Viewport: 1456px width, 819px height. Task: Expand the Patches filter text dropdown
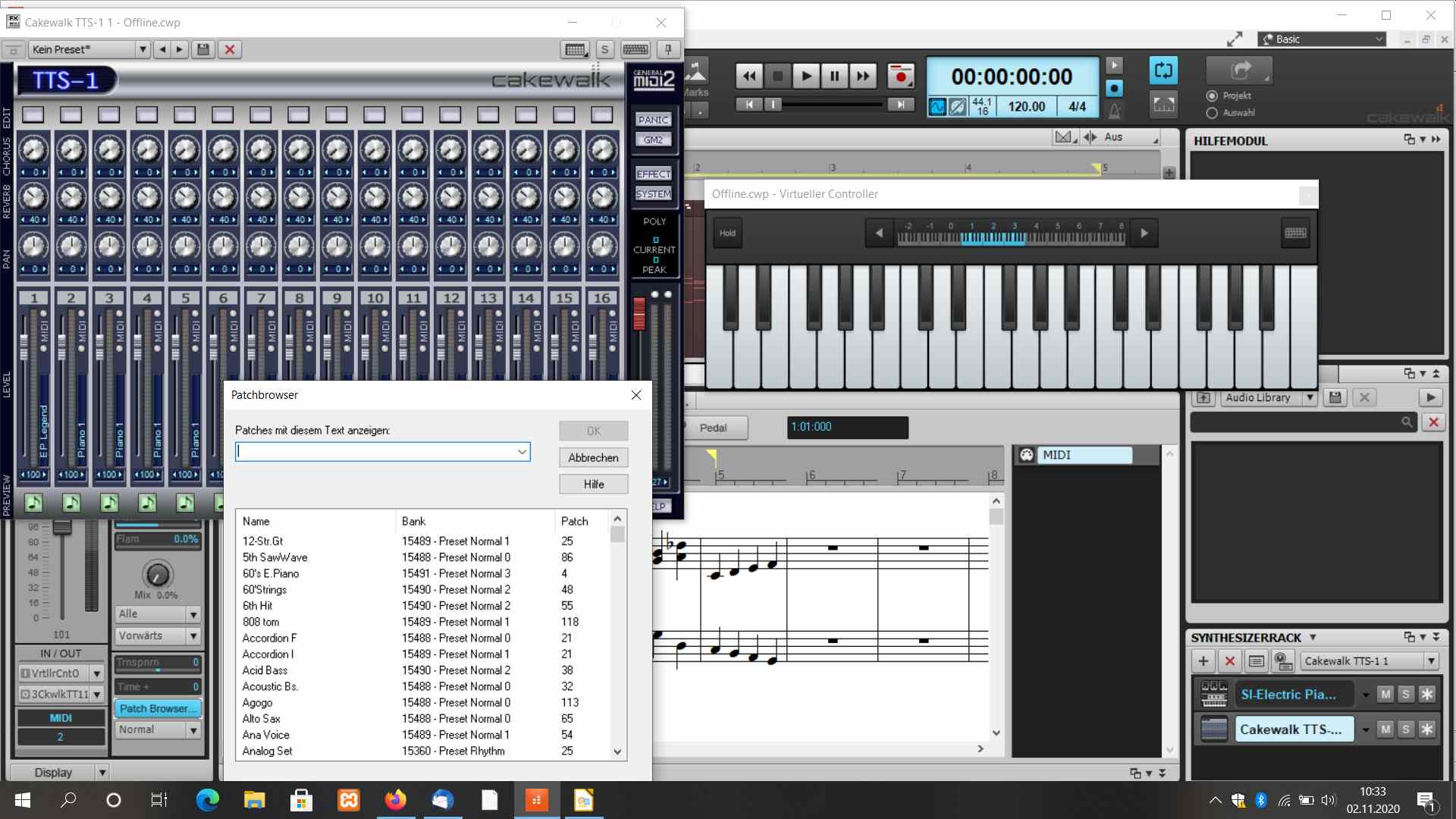point(521,451)
